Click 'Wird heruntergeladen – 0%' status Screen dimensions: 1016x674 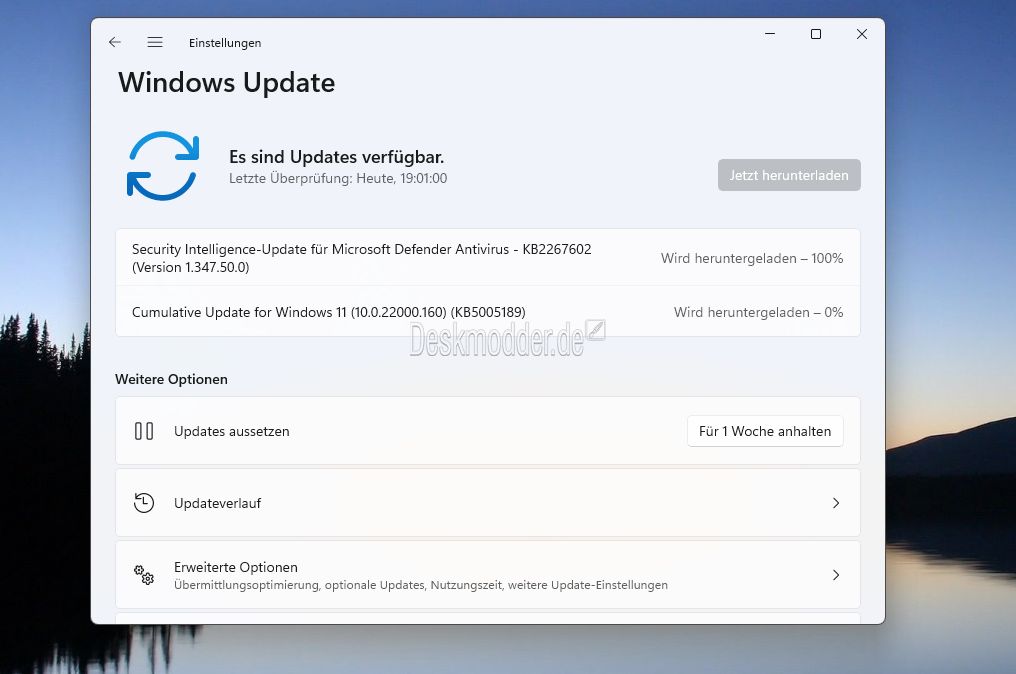(x=758, y=312)
